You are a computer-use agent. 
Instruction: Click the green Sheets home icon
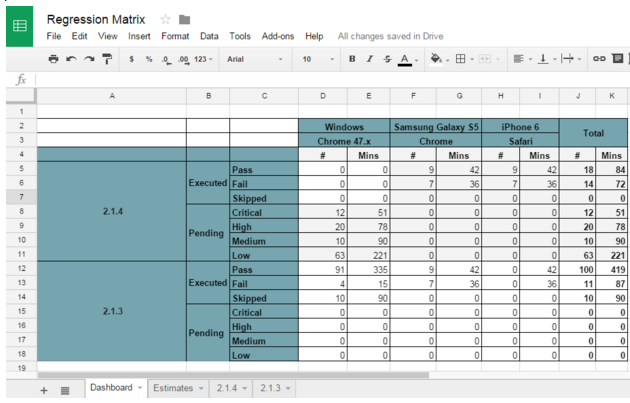pyautogui.click(x=19, y=26)
